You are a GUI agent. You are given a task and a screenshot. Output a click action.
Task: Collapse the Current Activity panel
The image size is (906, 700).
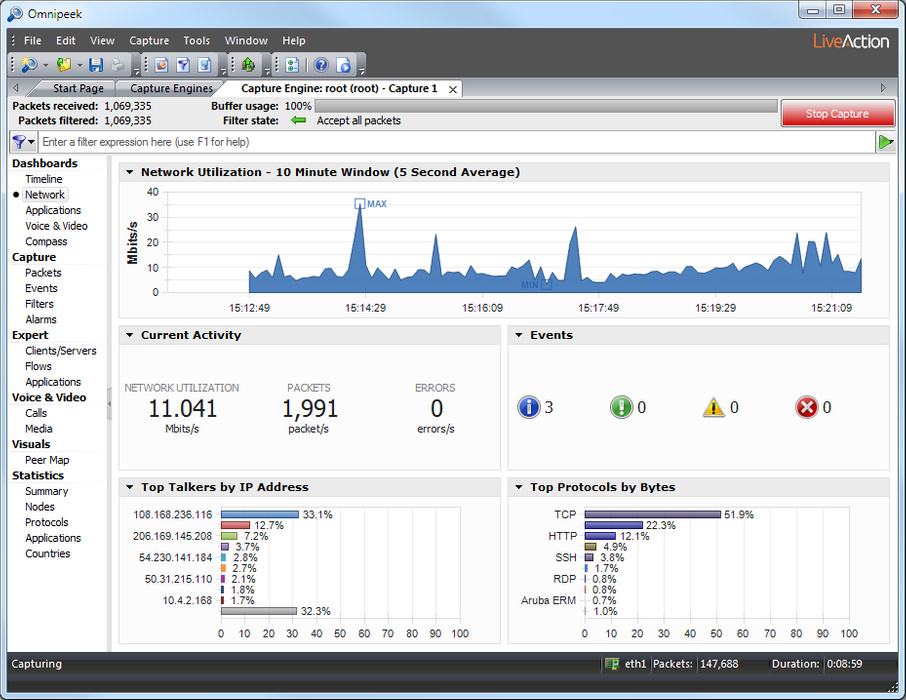click(129, 335)
